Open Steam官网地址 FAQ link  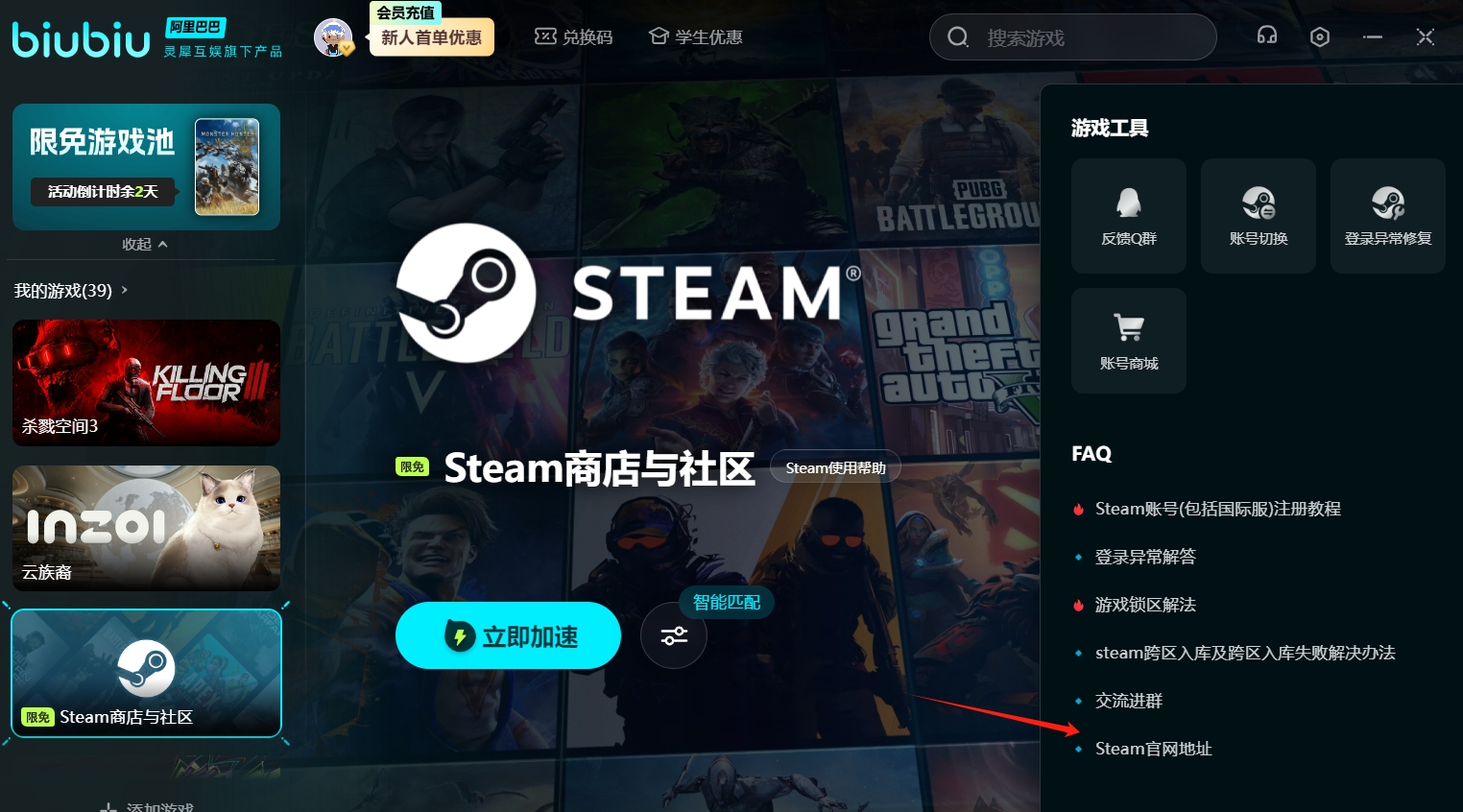pos(1153,749)
